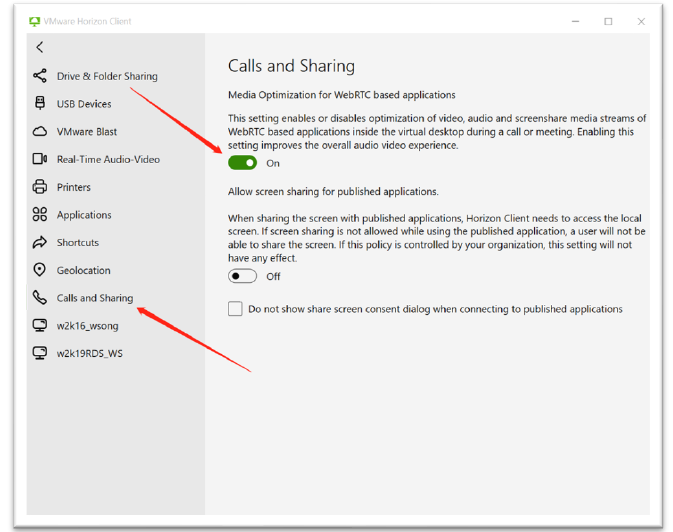This screenshot has width=673, height=532.
Task: Select the Printers icon in sidebar
Action: click(40, 187)
